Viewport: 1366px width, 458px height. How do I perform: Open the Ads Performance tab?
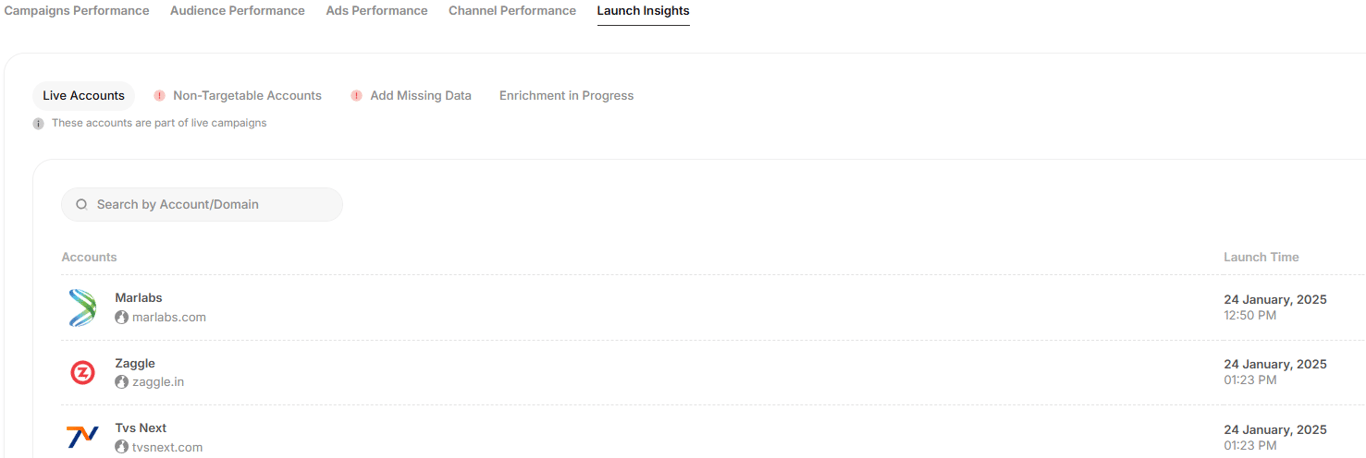point(376,11)
